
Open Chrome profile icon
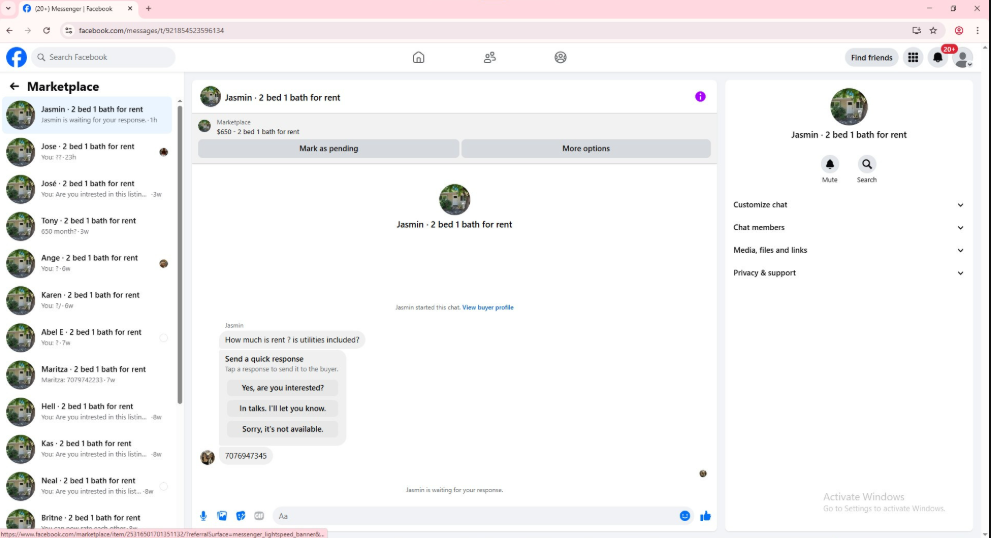959,30
